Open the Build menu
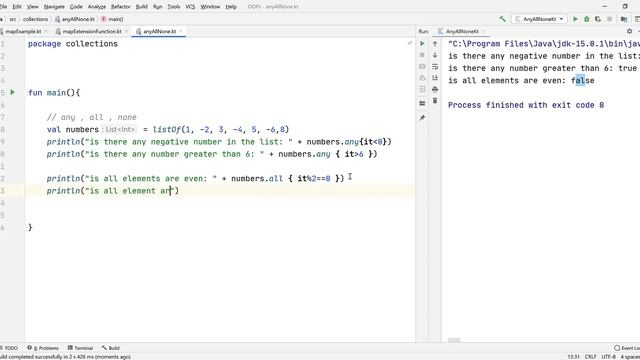The height and width of the screenshot is (360, 640). (x=142, y=7)
